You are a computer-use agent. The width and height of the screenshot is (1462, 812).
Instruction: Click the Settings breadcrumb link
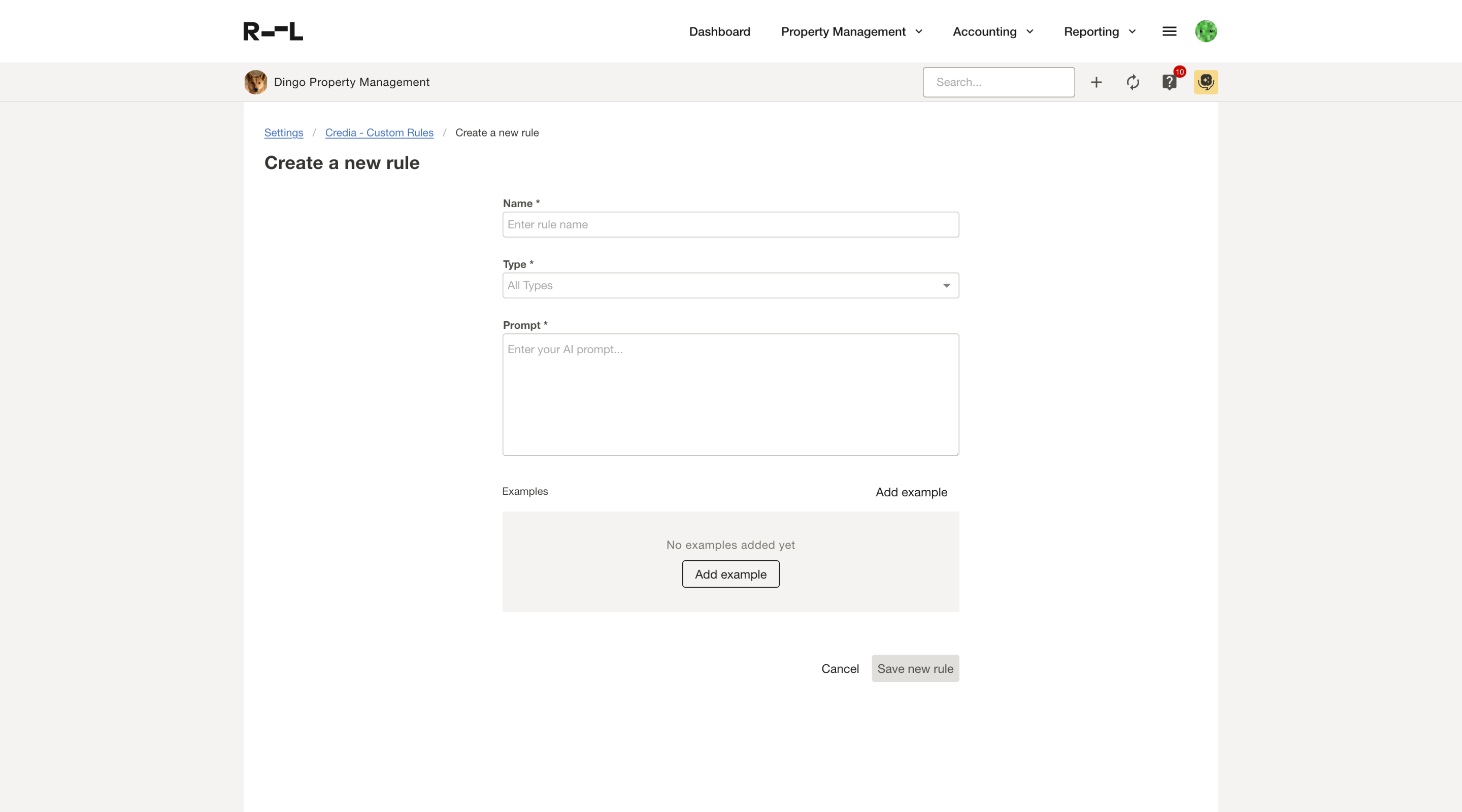tap(283, 133)
